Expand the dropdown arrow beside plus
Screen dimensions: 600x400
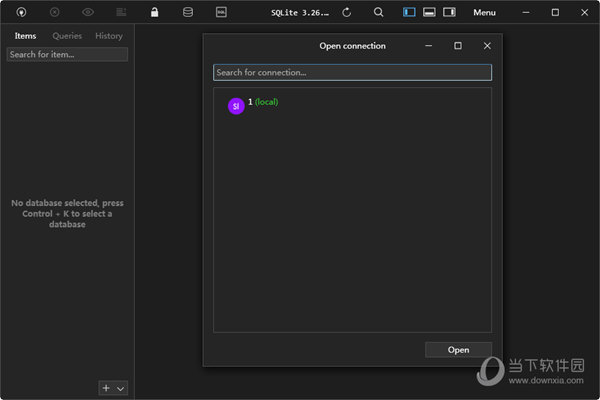click(121, 389)
